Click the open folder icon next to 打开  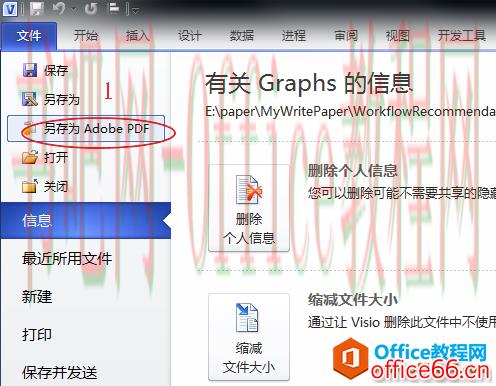[x=30, y=157]
